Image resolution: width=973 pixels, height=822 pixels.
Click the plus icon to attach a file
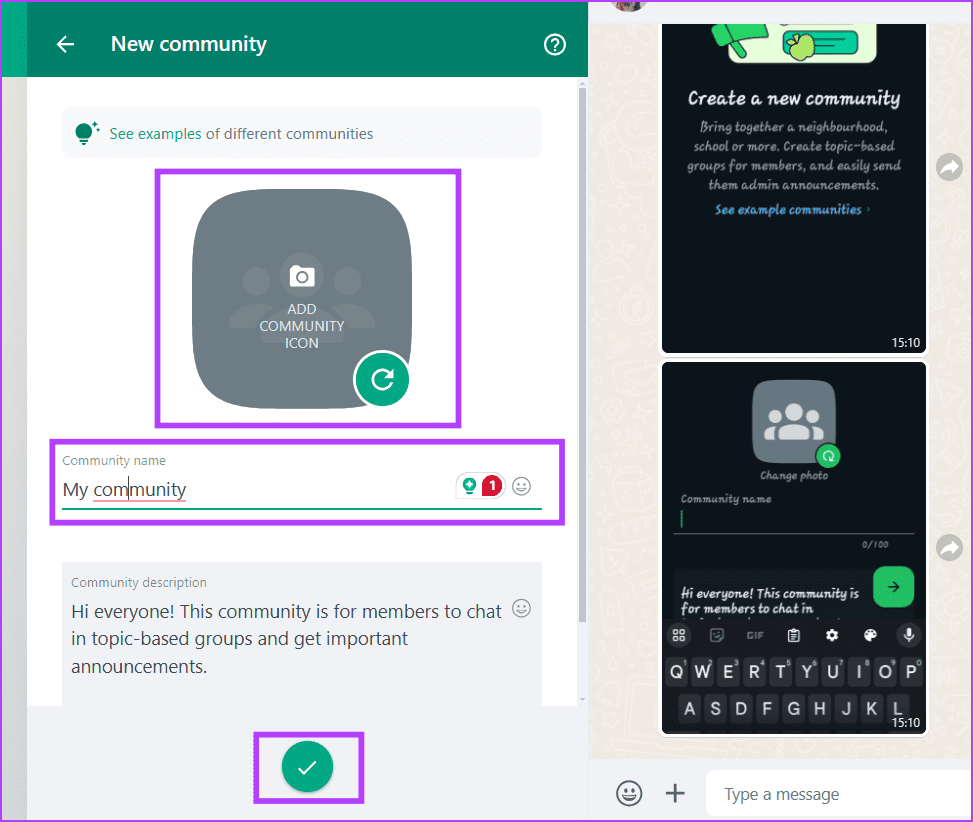point(675,793)
